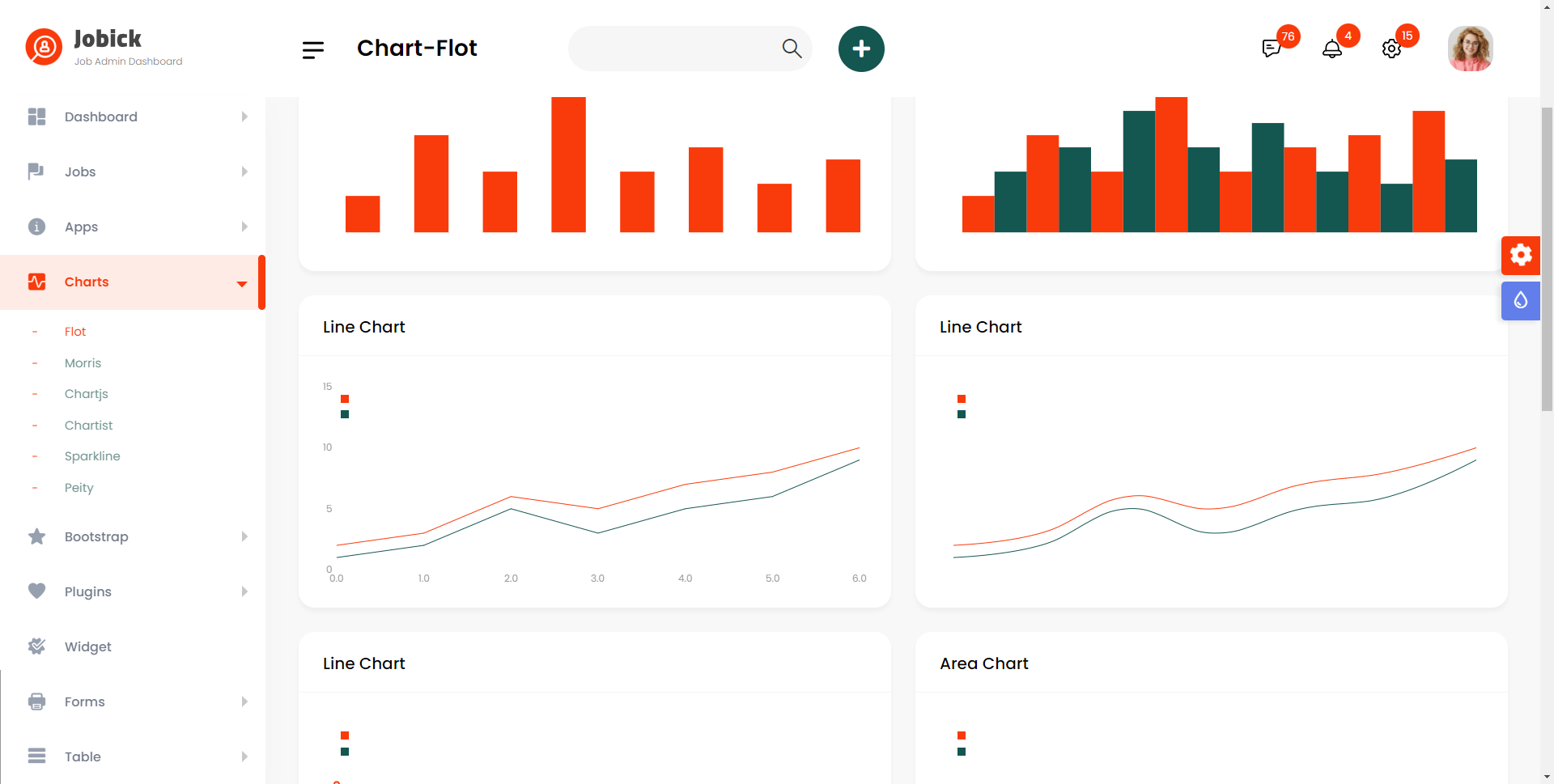The image size is (1554, 784).
Task: Click the green legend swatch in Area Chart
Action: pos(962,752)
